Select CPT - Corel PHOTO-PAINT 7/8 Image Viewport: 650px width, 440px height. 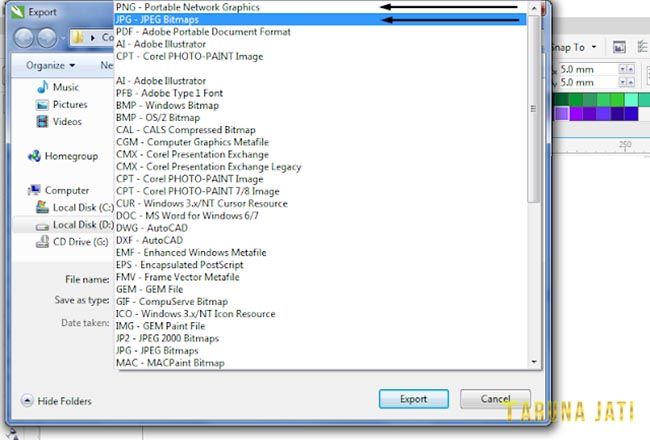tap(320, 191)
